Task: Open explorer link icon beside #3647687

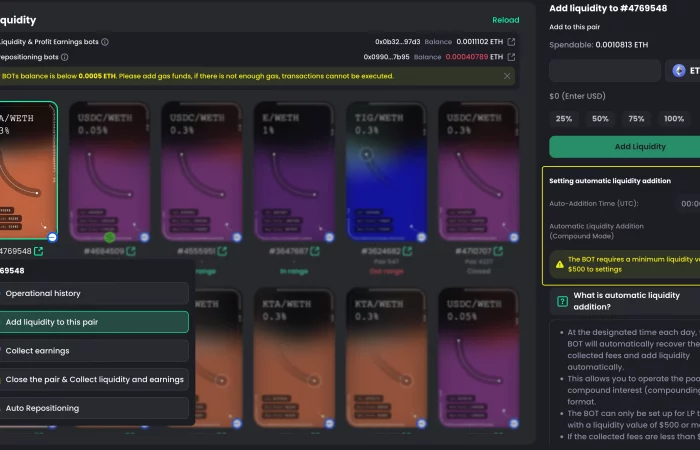Action: click(x=315, y=251)
